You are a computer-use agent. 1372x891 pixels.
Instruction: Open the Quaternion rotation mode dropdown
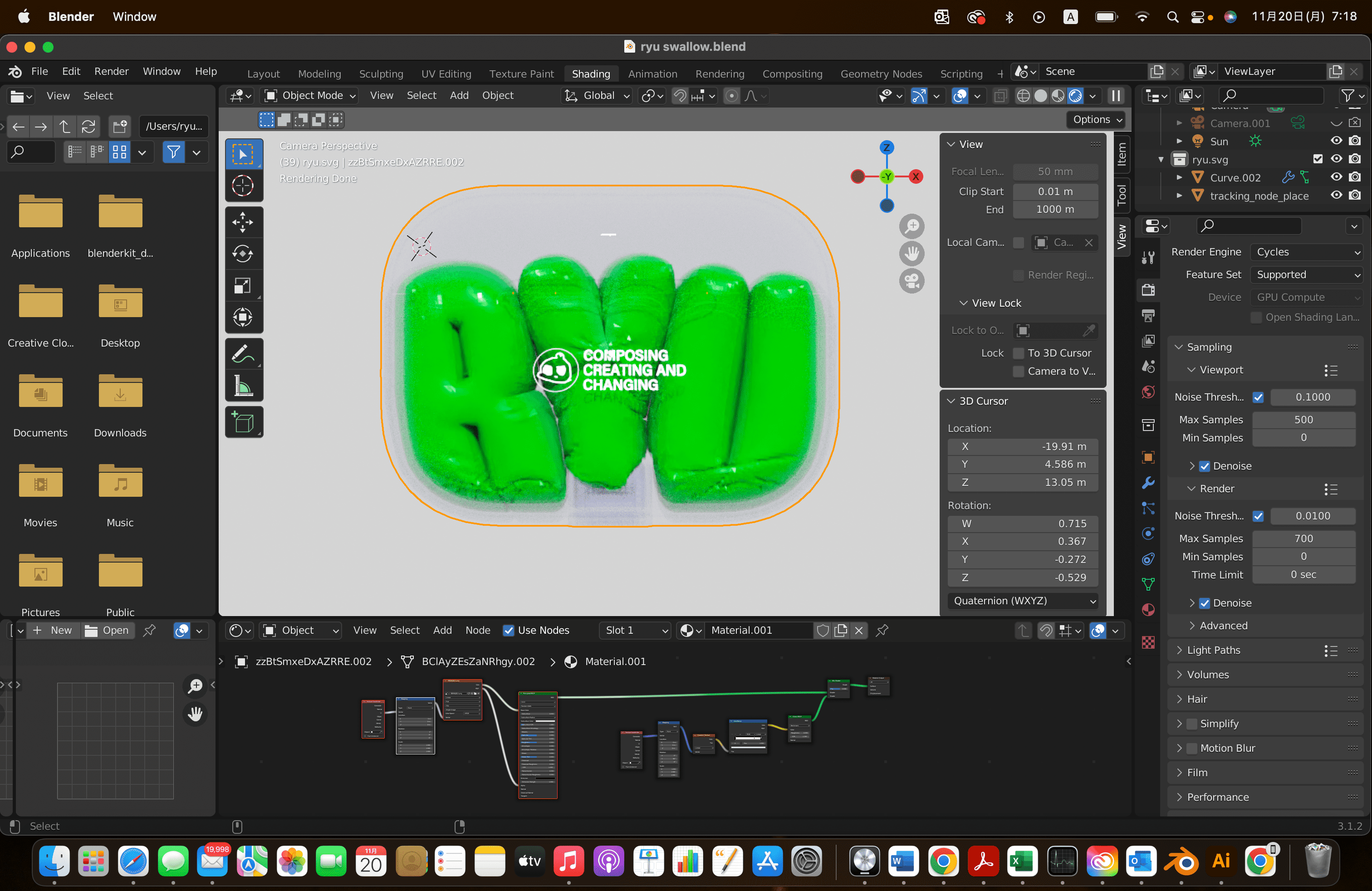click(x=1023, y=601)
